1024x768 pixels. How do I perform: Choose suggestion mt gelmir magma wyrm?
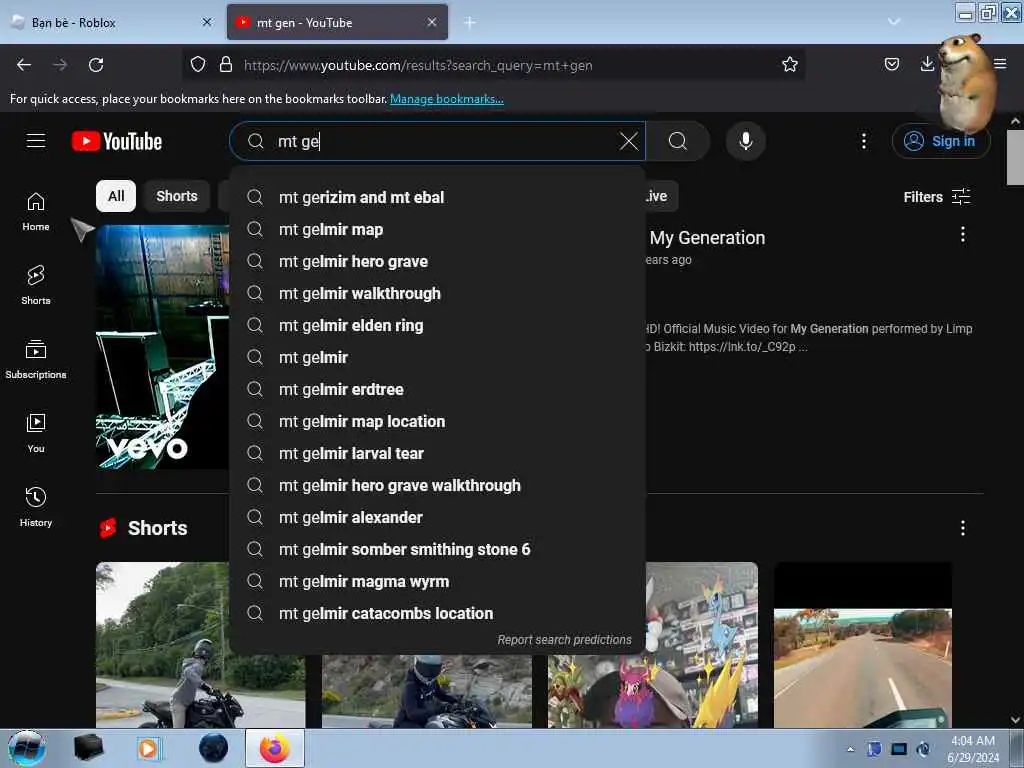(x=438, y=581)
